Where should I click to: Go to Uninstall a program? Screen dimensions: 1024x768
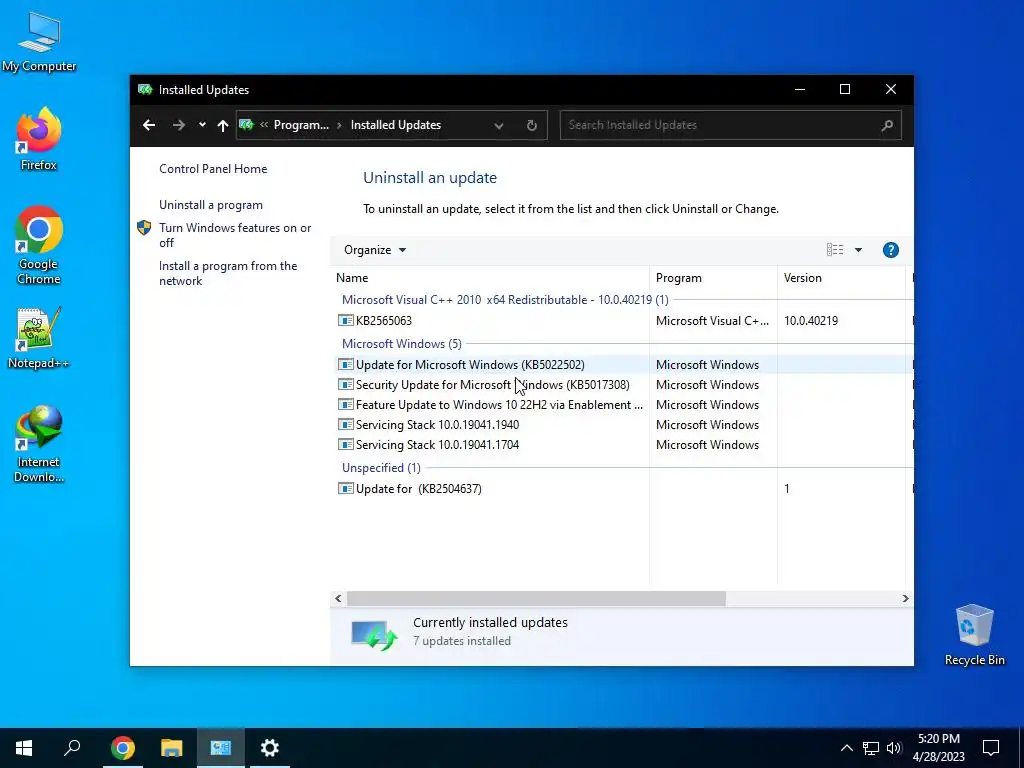tap(211, 205)
